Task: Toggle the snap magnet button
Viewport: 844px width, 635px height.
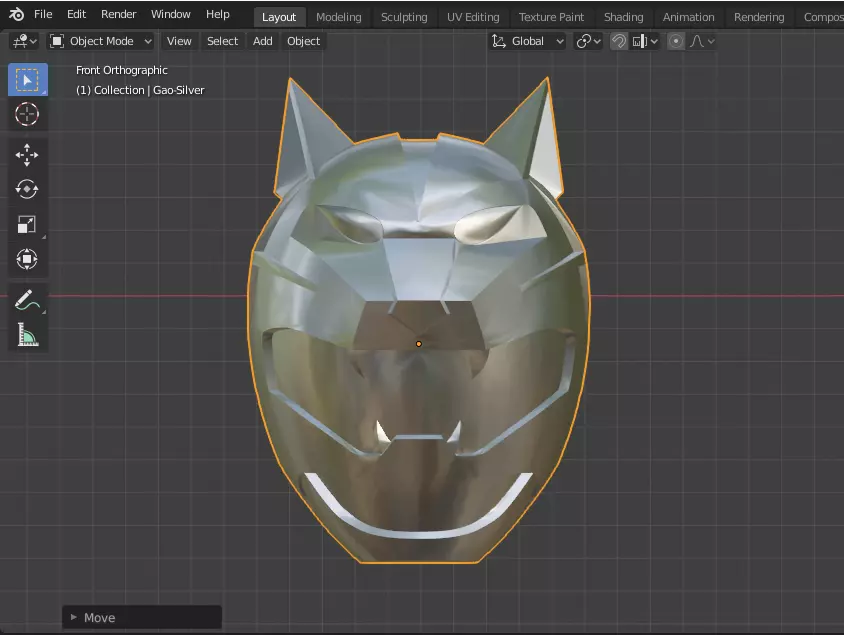Action: pos(619,41)
